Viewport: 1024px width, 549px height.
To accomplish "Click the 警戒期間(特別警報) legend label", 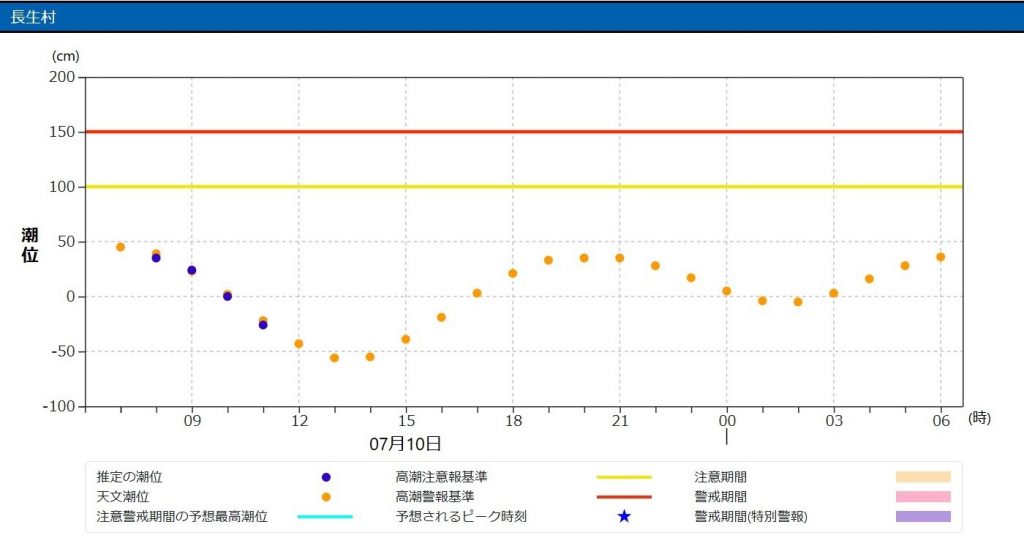I will [x=751, y=516].
